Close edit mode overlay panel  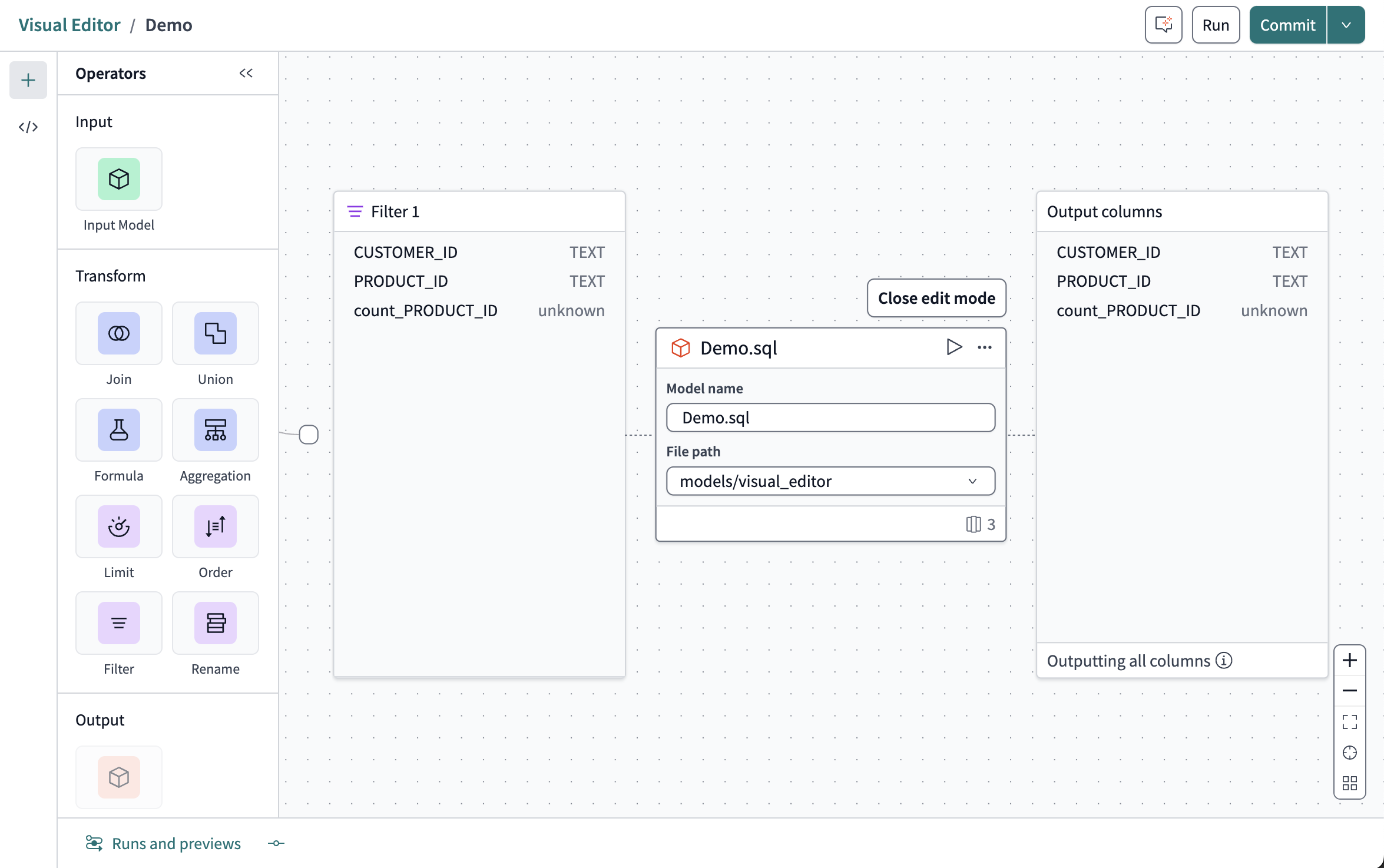tap(936, 297)
